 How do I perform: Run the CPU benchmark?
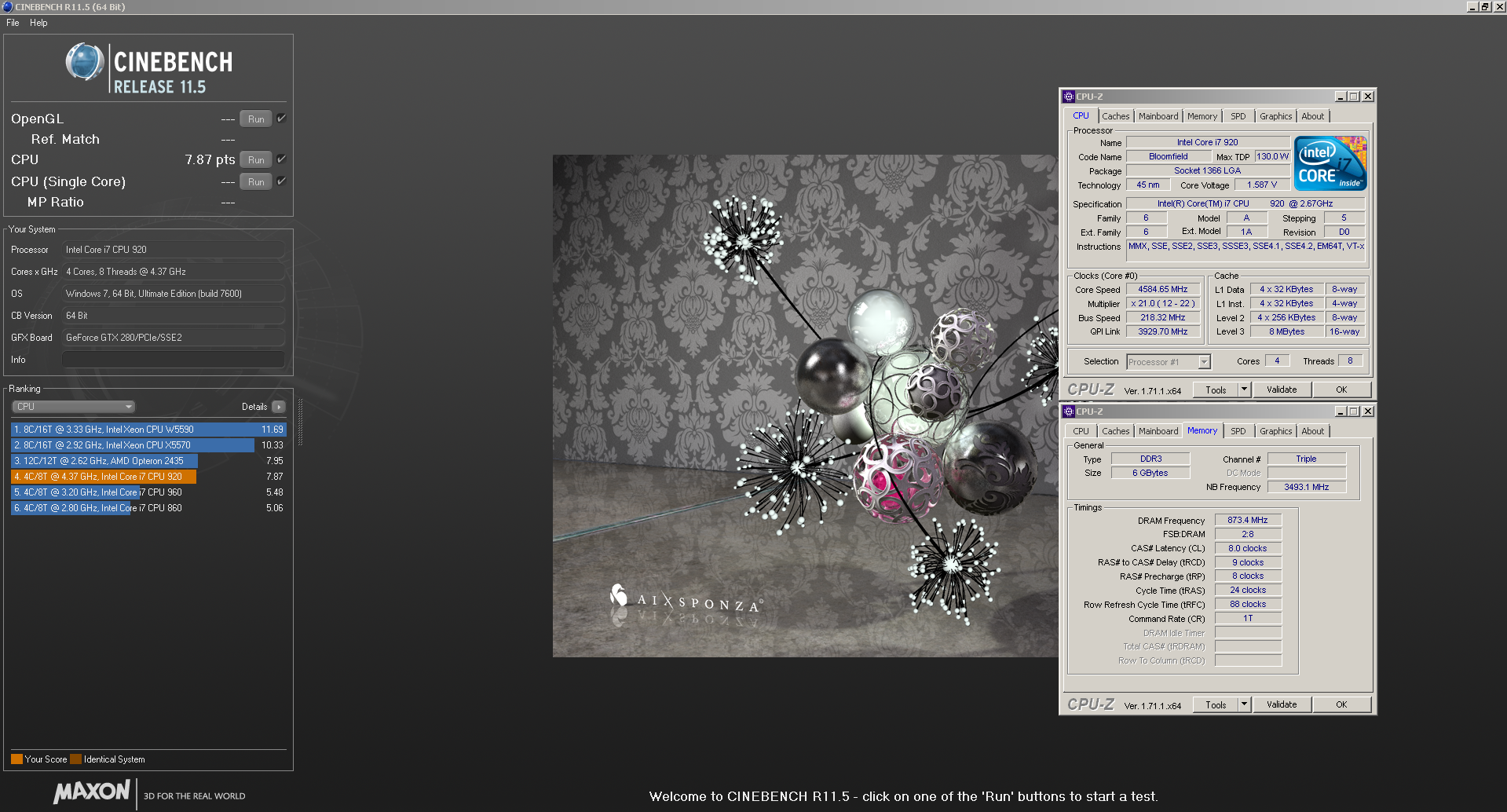click(x=256, y=159)
